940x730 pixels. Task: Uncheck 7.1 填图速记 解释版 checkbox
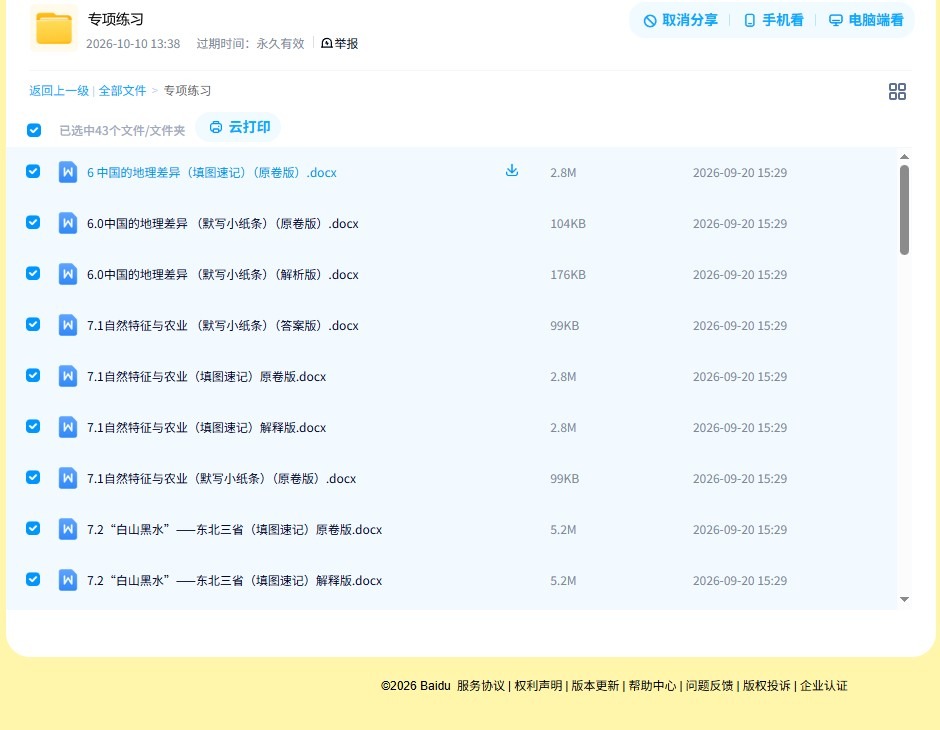coord(33,426)
